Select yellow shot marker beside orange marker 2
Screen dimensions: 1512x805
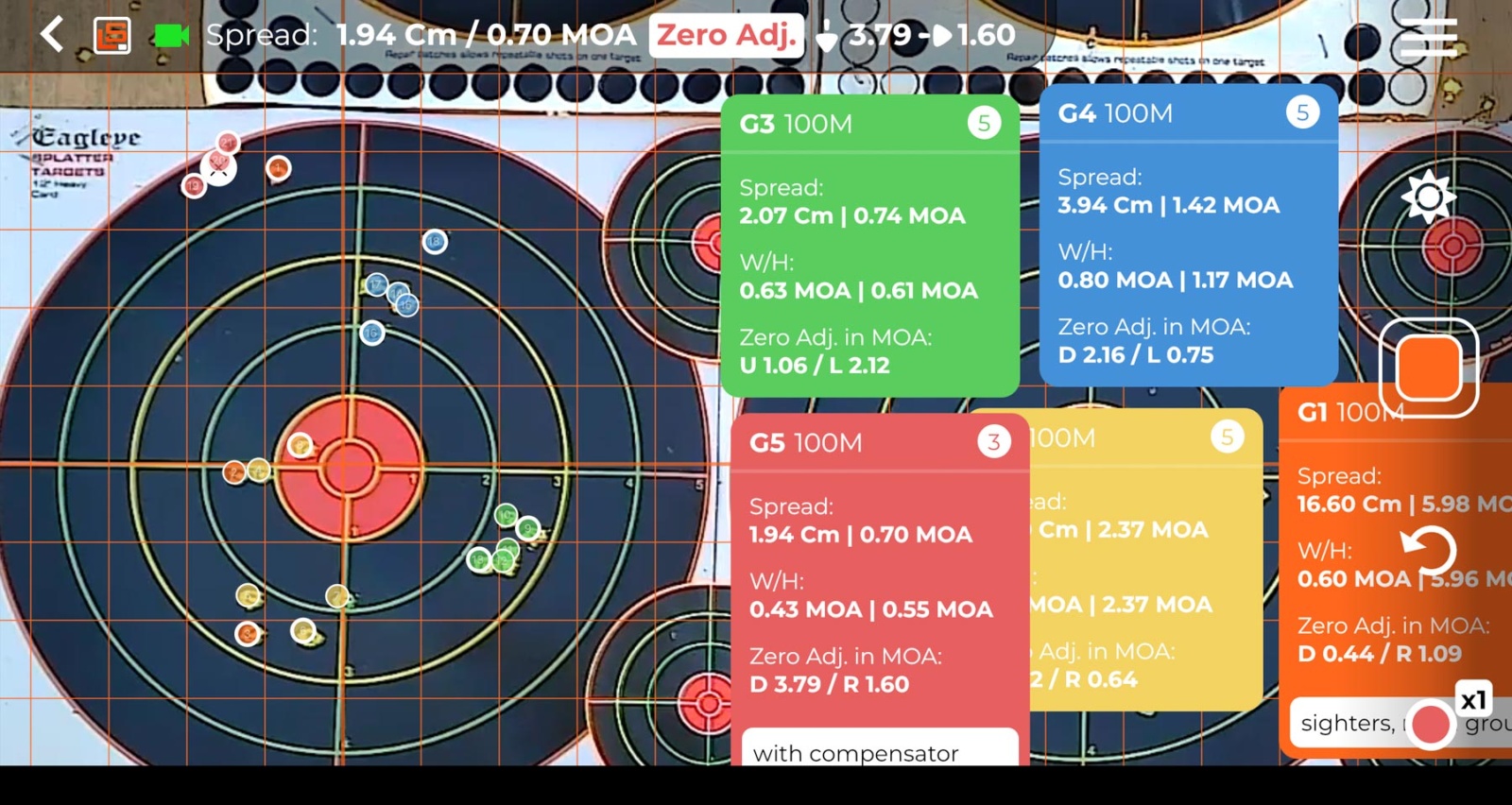click(x=259, y=471)
